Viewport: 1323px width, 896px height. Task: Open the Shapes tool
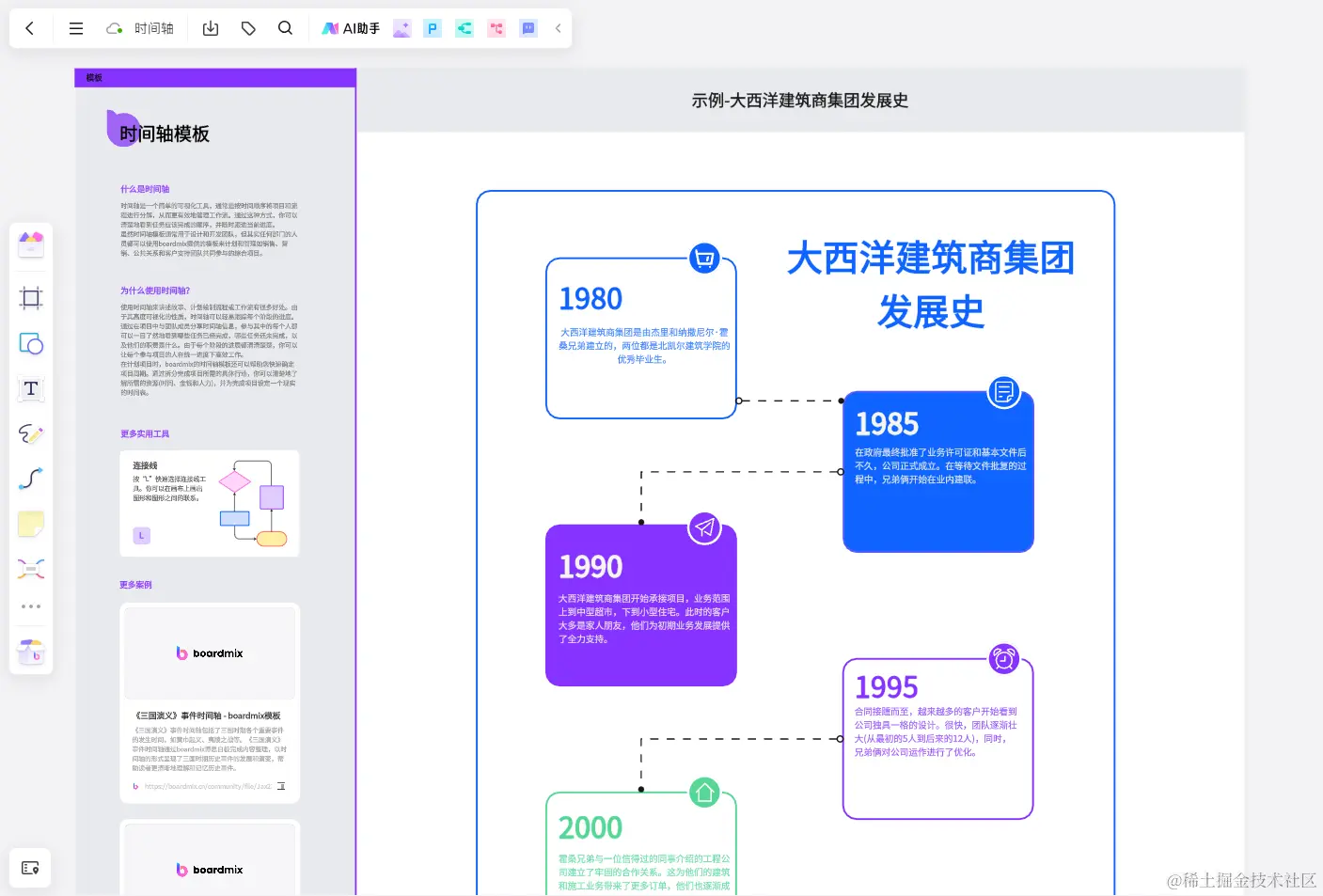click(x=31, y=344)
